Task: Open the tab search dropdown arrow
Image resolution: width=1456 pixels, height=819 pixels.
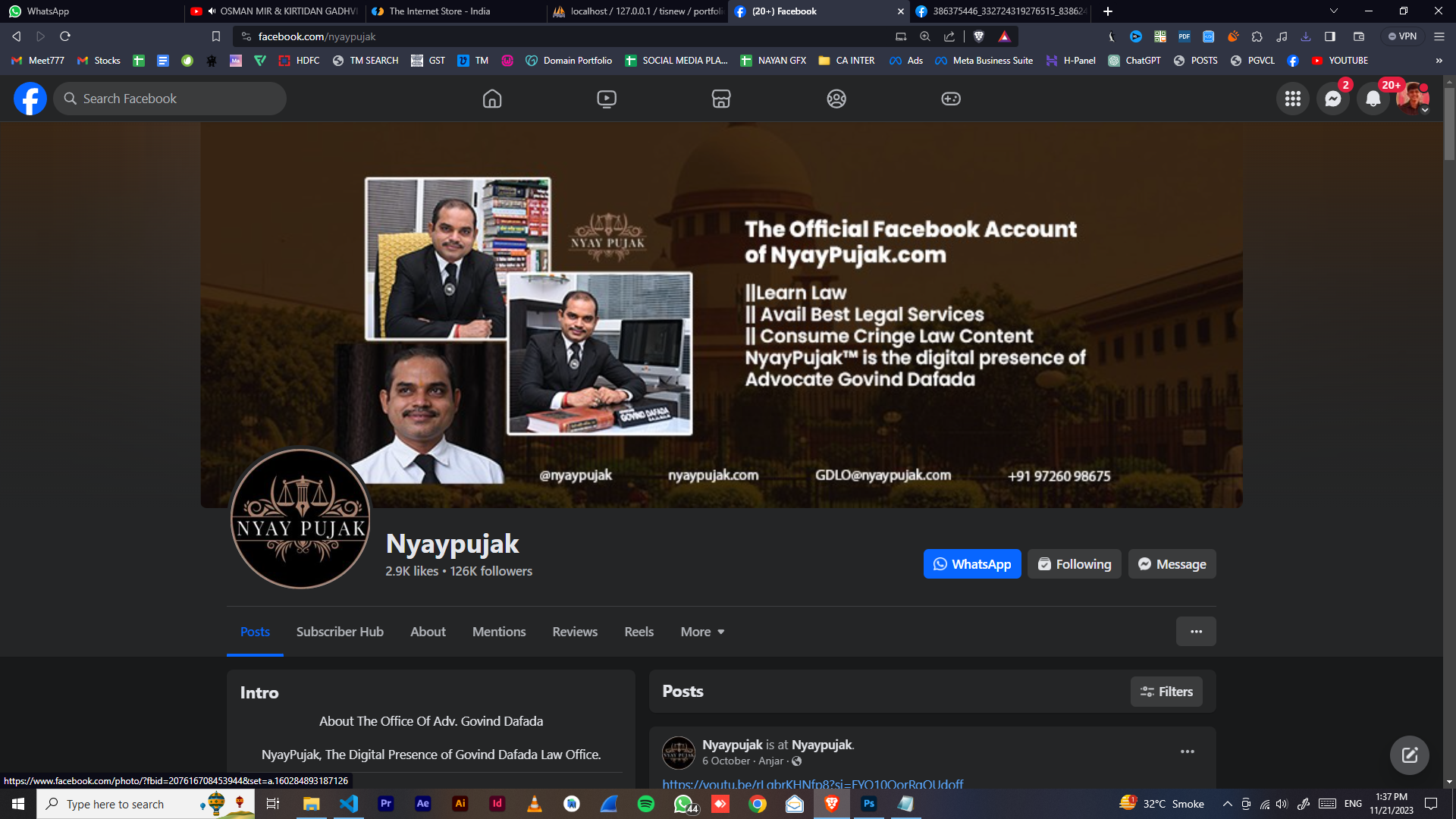Action: pos(1334,11)
